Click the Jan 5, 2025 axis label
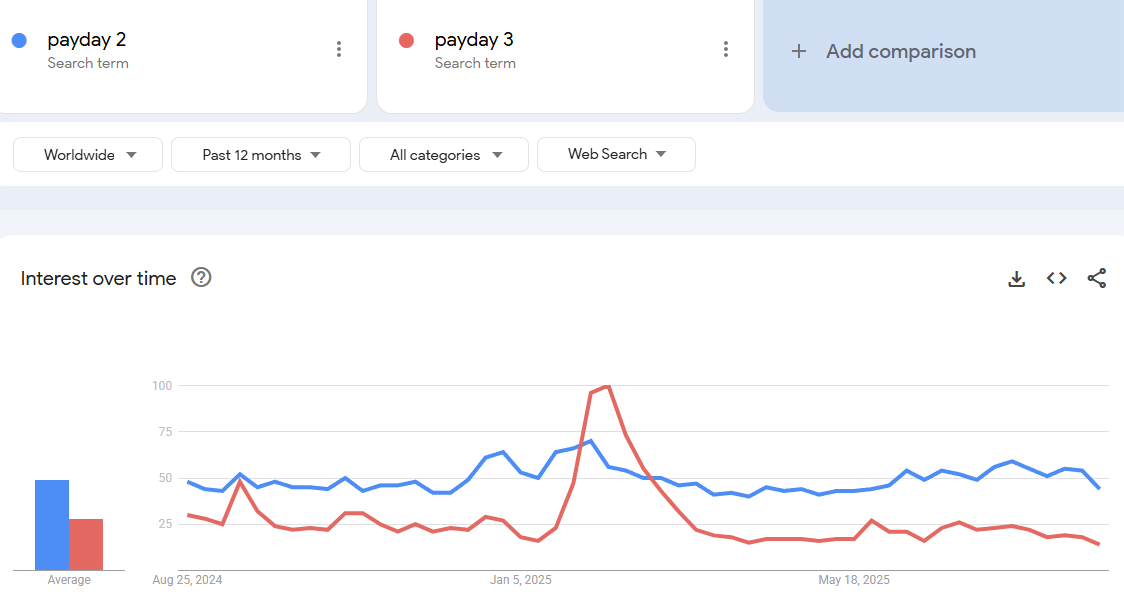This screenshot has width=1124, height=597. [x=520, y=580]
